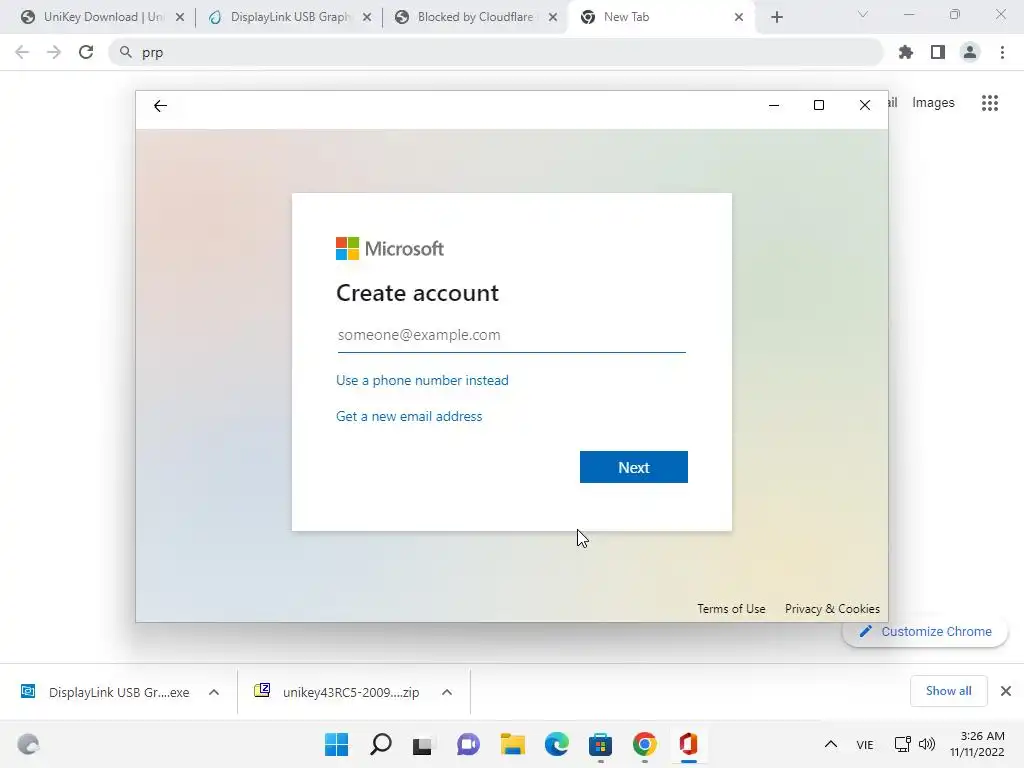Close the DisplayLink USB Graphics tab

367,18
